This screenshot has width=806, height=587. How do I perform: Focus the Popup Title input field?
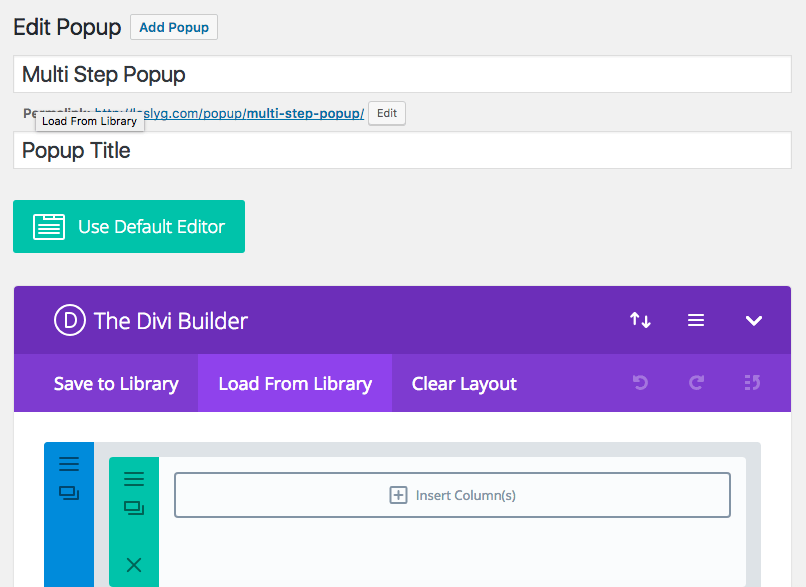click(402, 150)
